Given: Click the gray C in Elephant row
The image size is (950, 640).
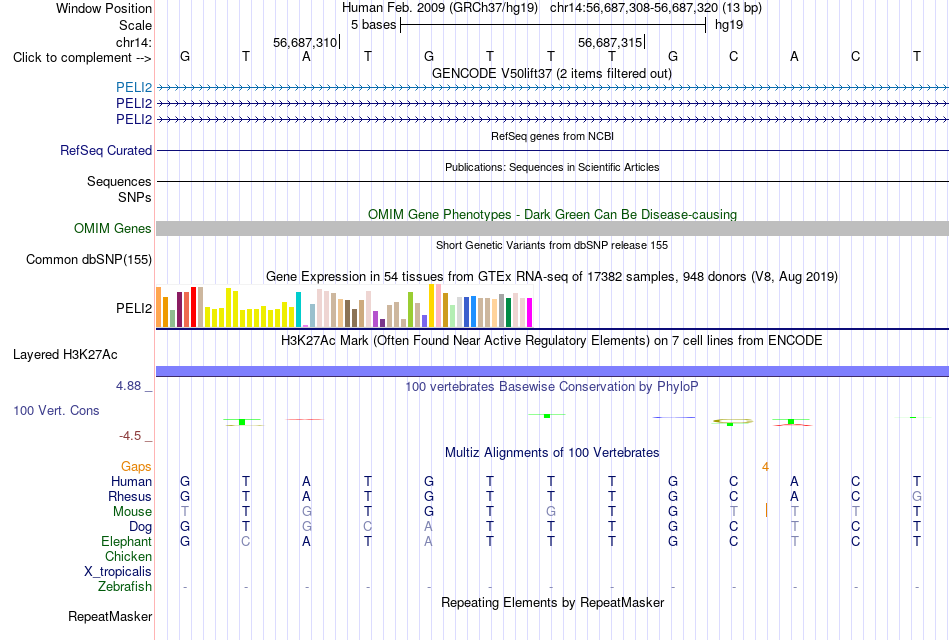Looking at the screenshot, I should point(245,541).
